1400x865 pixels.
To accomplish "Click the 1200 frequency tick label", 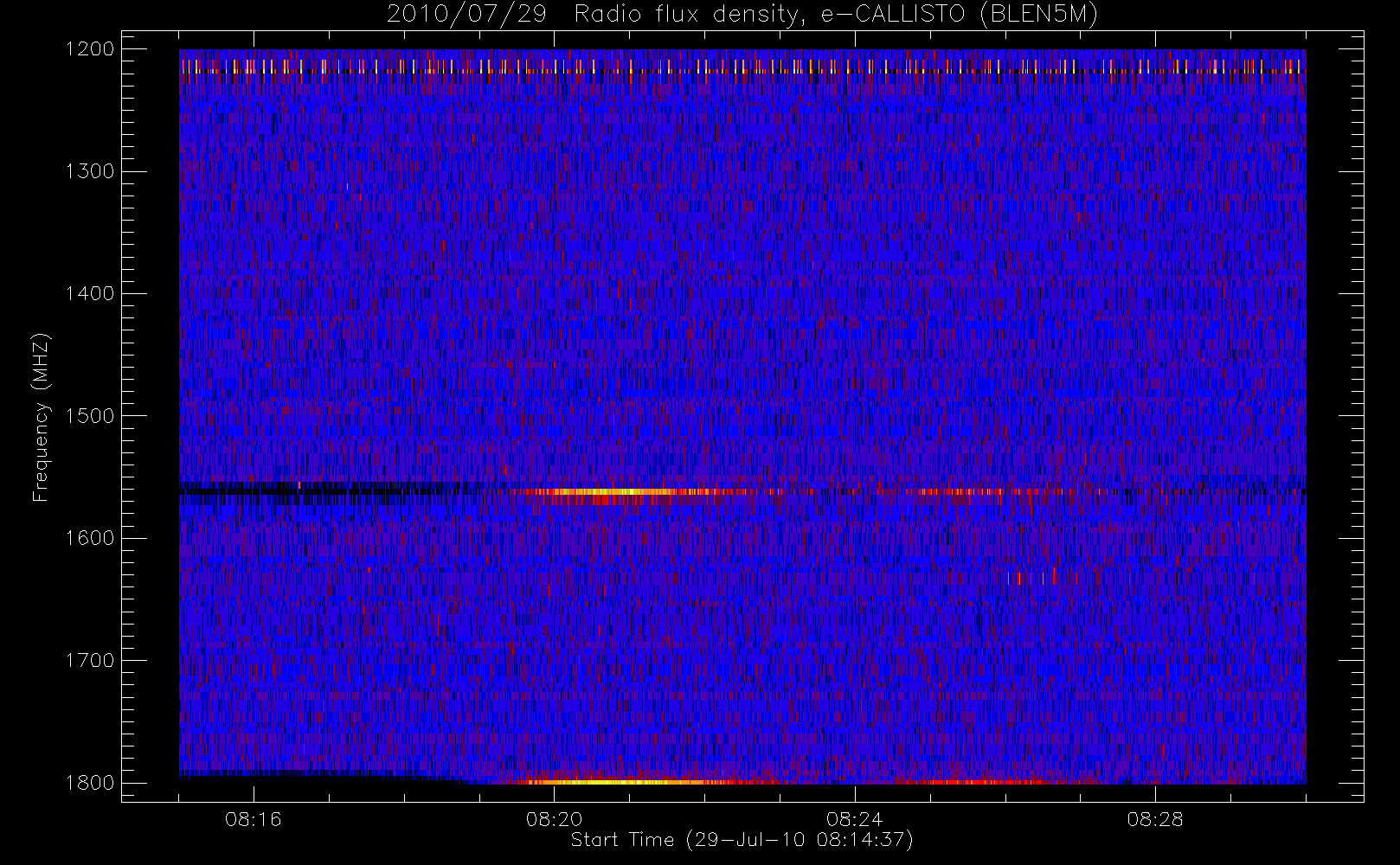I will pyautogui.click(x=90, y=49).
